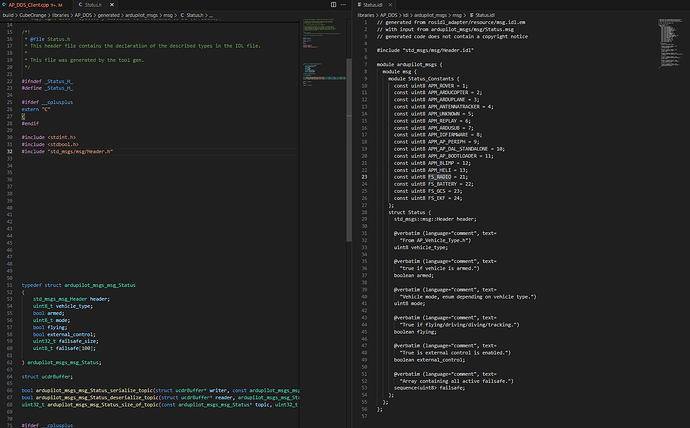
Task: Click the size_of_topic function declaration
Action: [x=160, y=405]
